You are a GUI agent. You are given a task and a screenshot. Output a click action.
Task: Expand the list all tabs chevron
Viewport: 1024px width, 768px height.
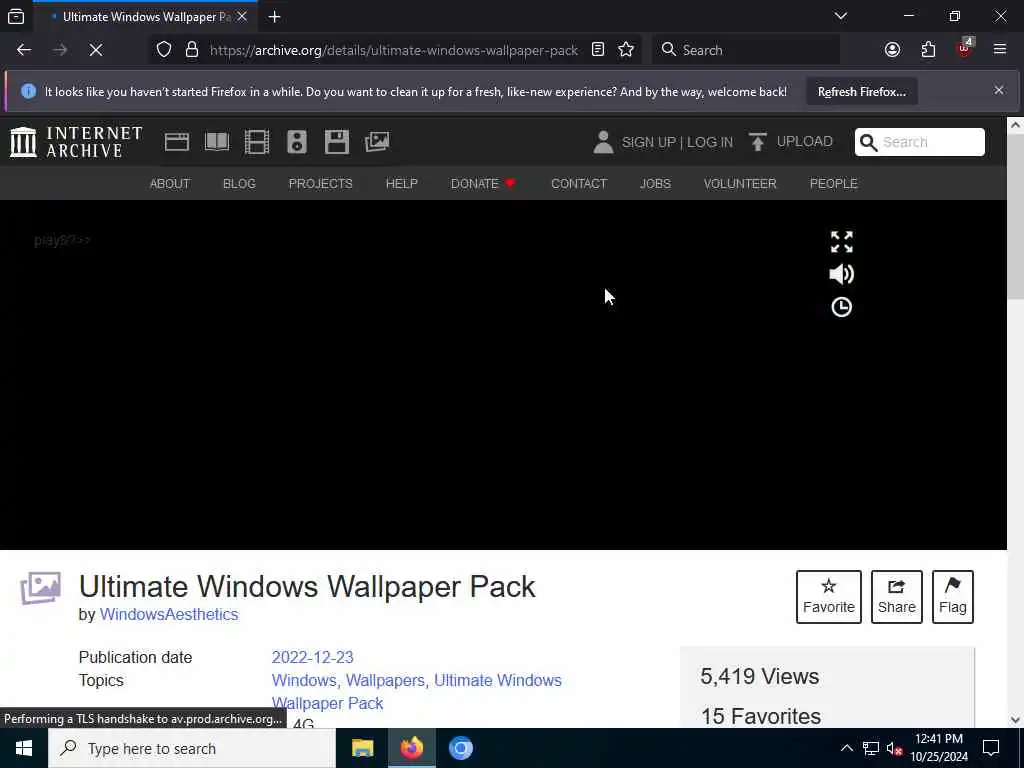(x=840, y=16)
